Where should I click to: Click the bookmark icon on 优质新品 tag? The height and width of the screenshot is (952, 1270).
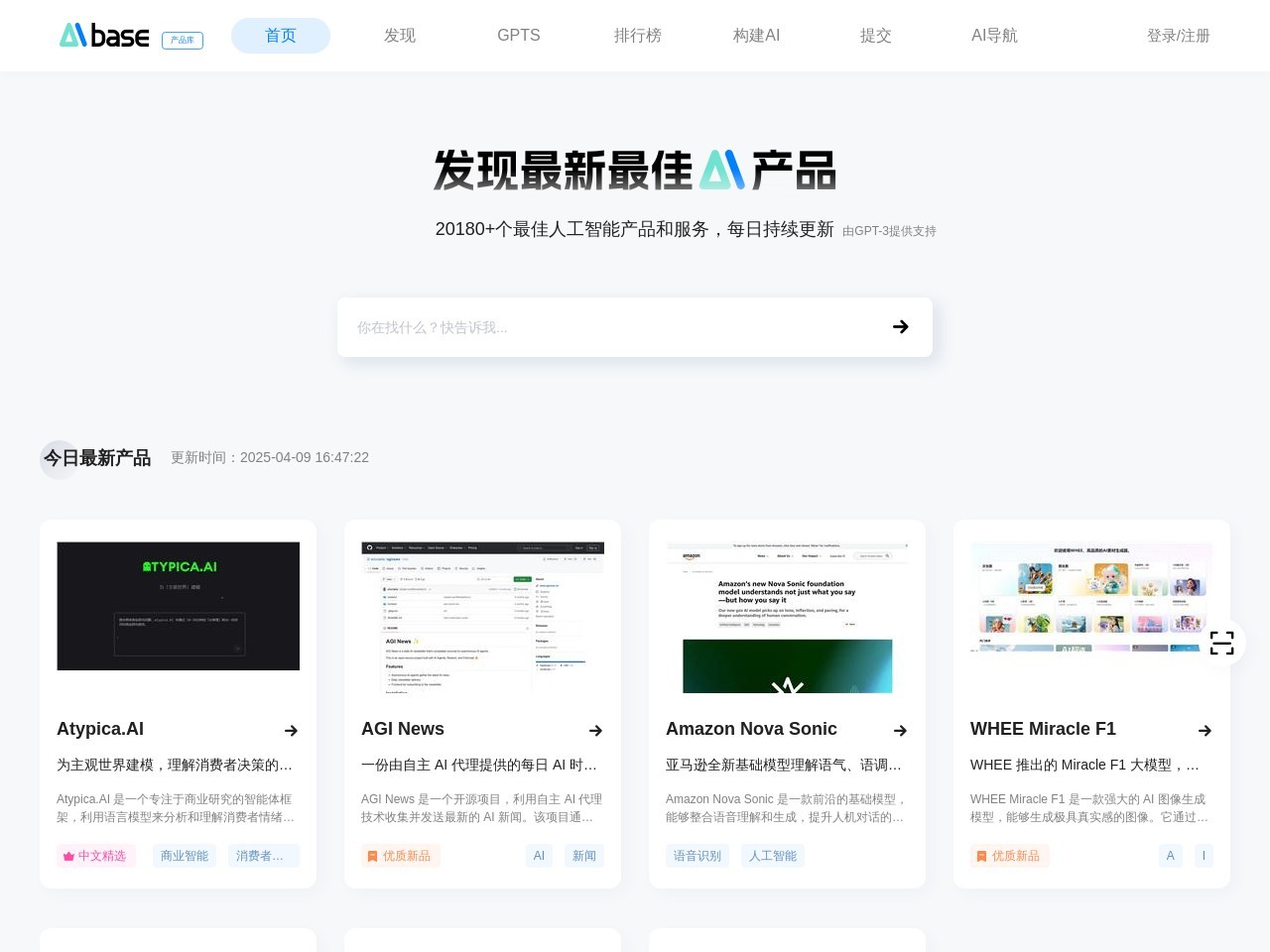(372, 856)
